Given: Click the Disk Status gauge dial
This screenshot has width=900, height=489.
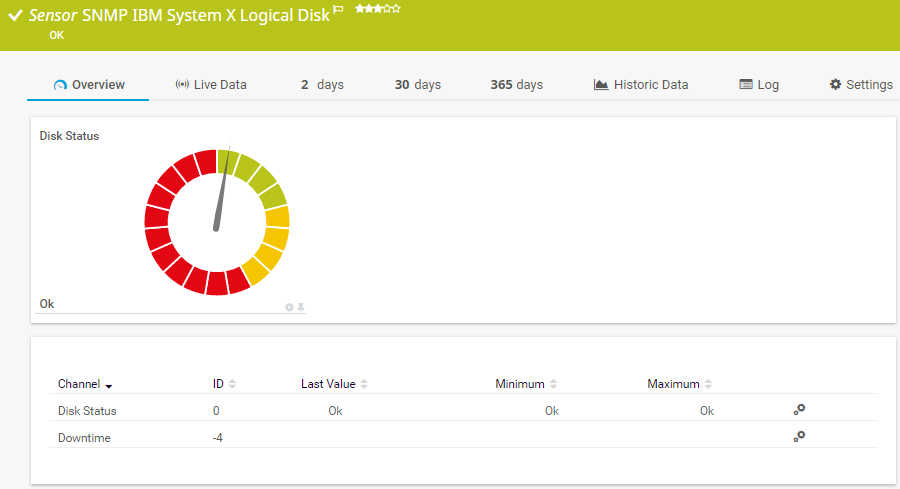Looking at the screenshot, I should click(x=216, y=221).
